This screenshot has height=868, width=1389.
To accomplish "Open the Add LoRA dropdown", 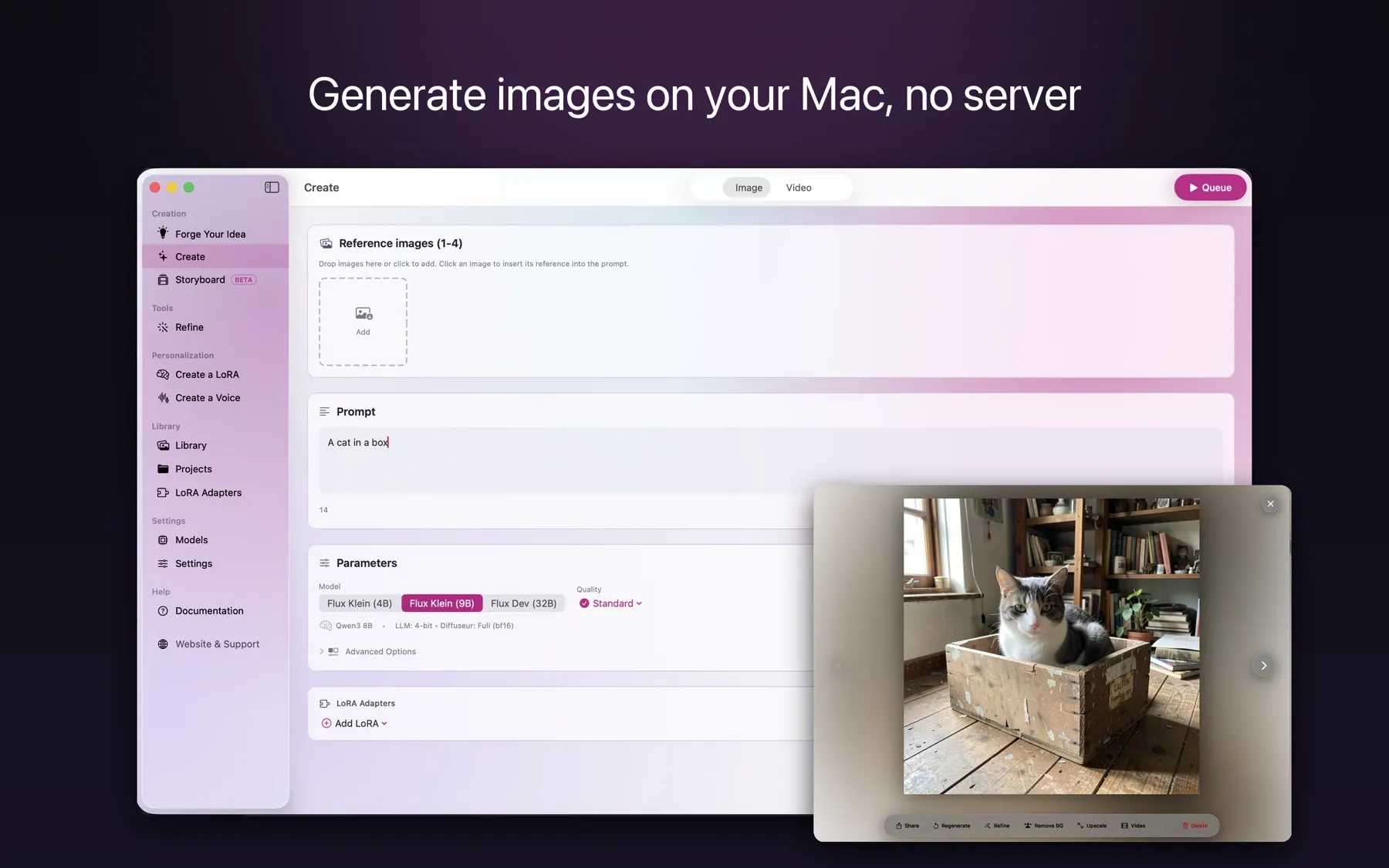I will pos(354,723).
